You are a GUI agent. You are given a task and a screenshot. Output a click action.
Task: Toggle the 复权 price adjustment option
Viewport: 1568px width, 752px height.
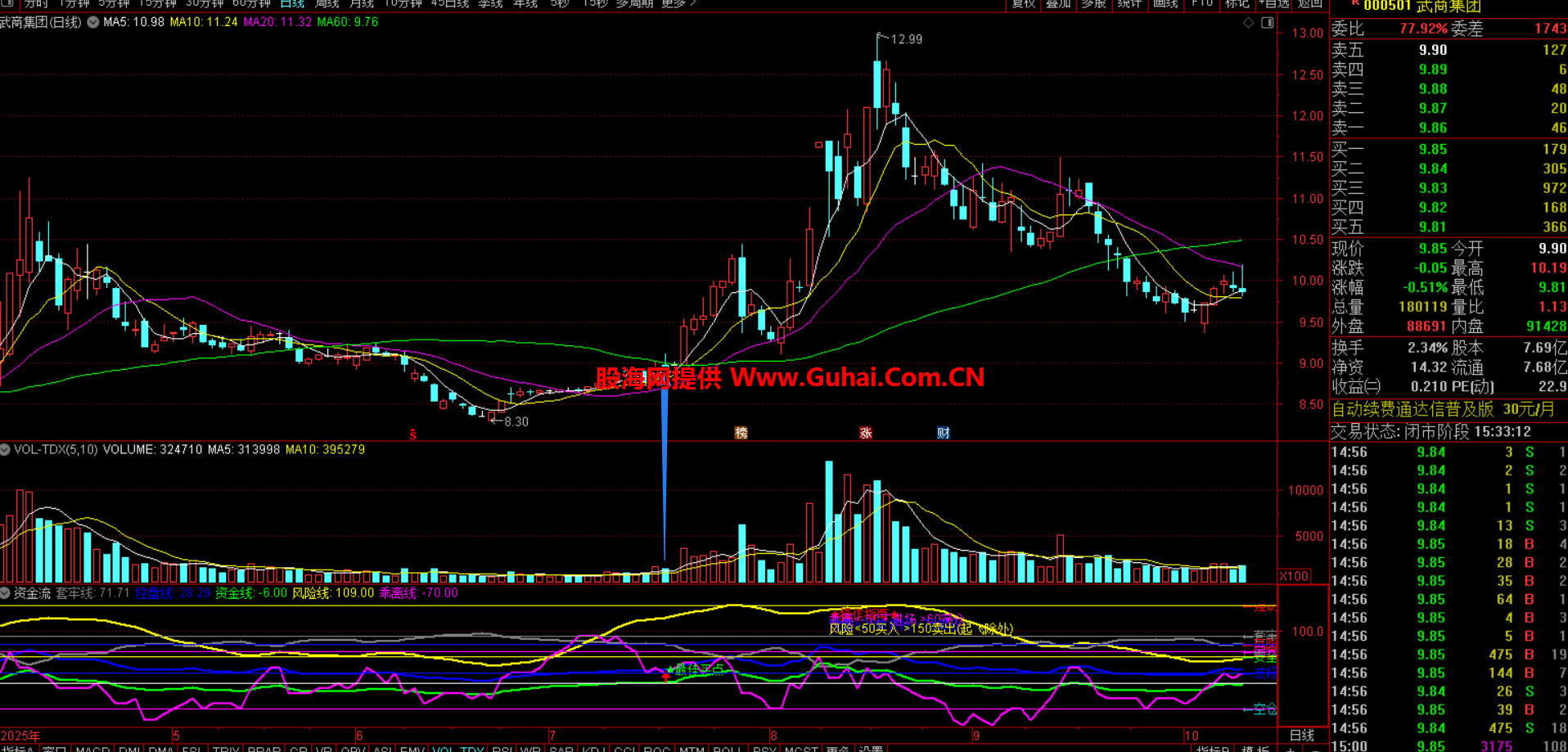pyautogui.click(x=1024, y=3)
